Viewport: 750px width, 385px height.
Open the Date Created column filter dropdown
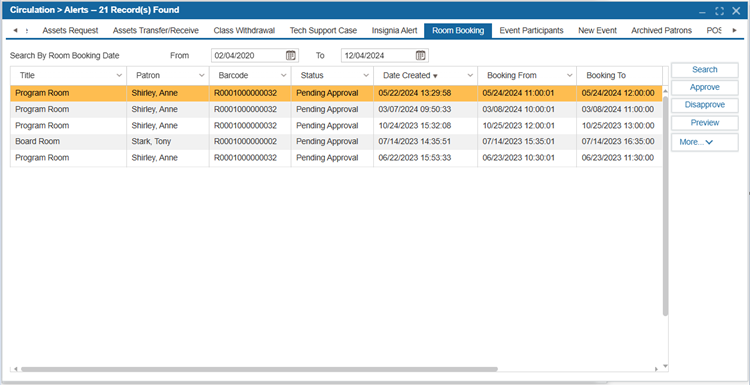pyautogui.click(x=470, y=76)
